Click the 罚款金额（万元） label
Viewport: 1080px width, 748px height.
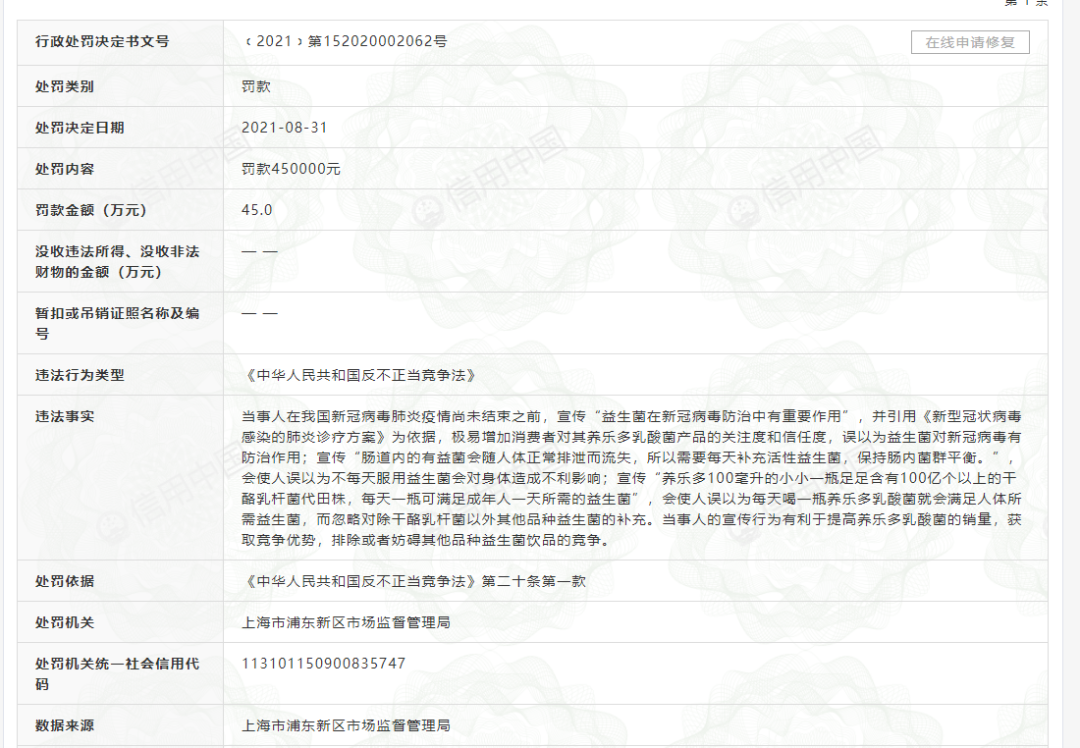point(91,210)
